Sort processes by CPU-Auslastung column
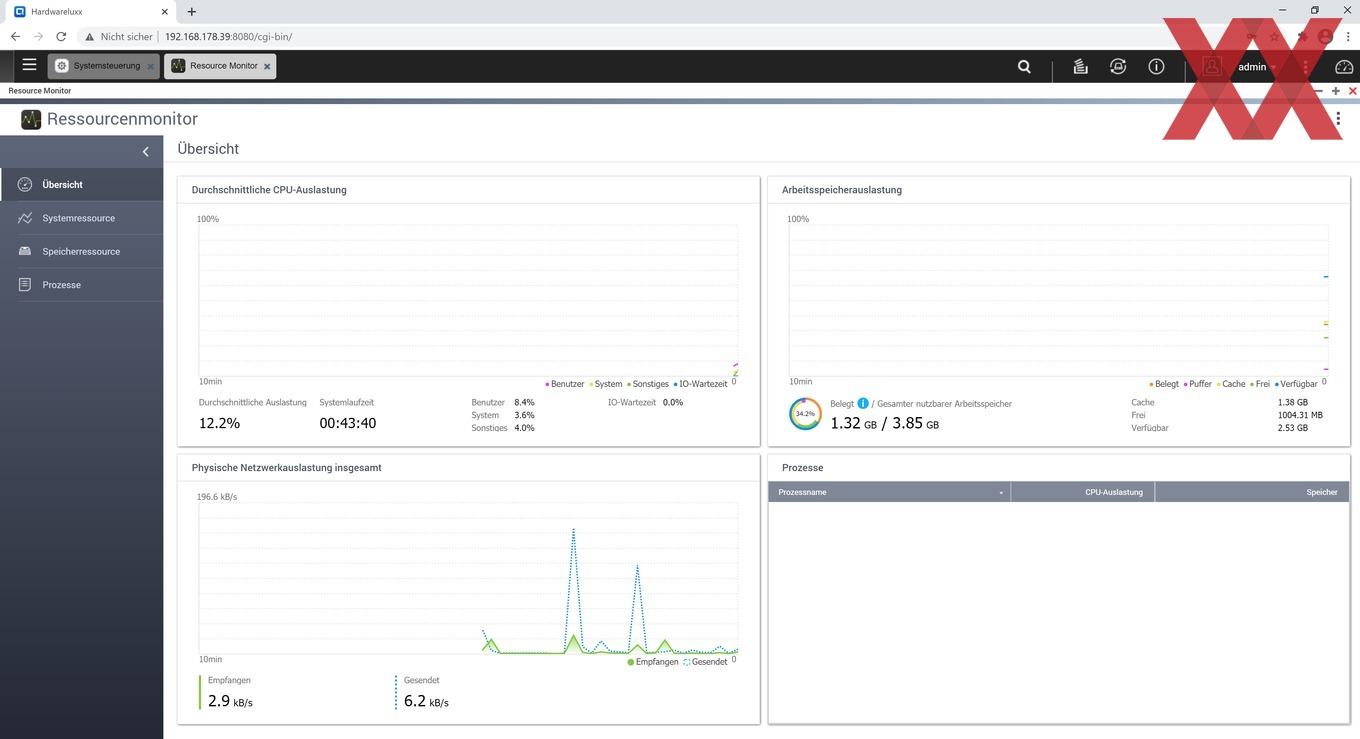 point(1083,492)
